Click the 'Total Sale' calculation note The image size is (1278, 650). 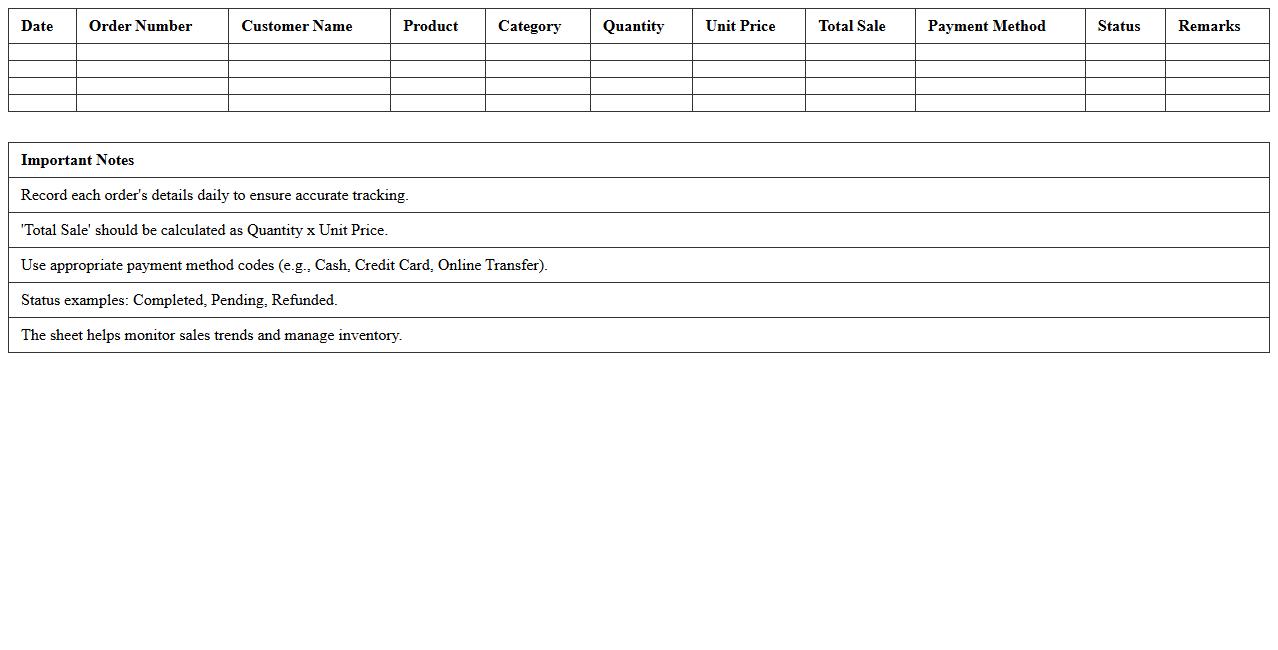coord(204,230)
